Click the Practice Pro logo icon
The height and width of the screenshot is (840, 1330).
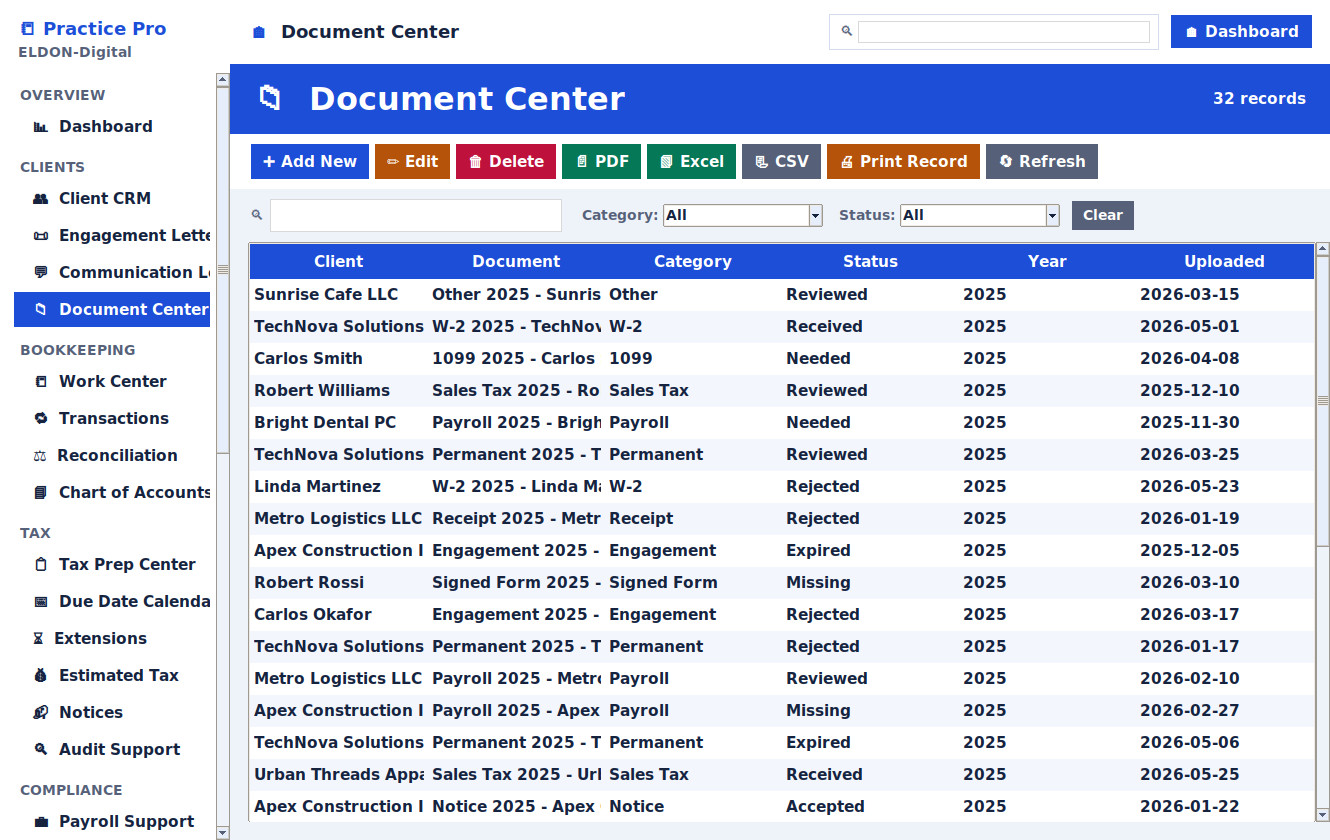[27, 29]
